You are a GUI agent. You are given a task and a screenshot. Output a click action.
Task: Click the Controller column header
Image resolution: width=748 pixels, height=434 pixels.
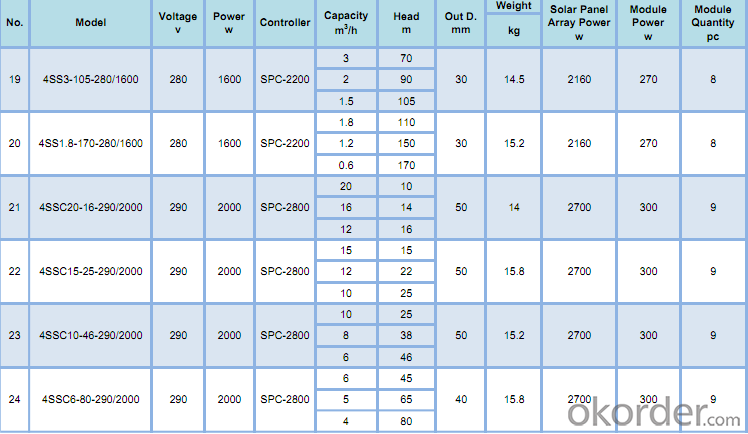[x=285, y=22]
